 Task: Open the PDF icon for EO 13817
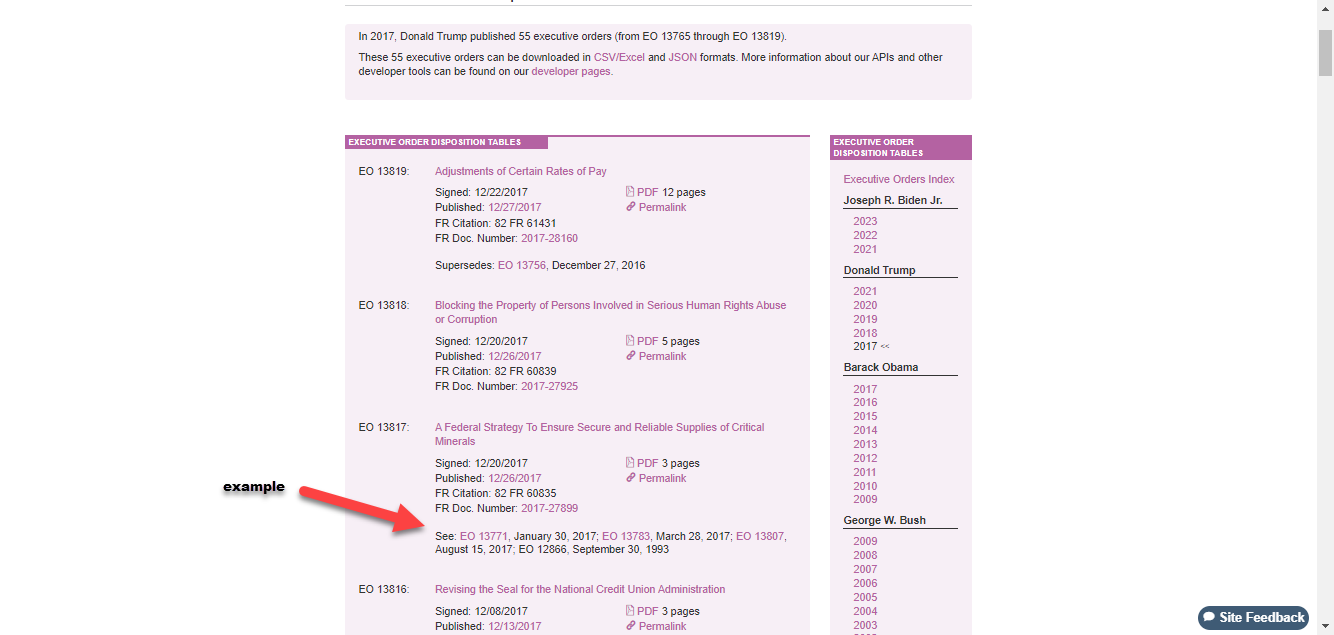(x=630, y=463)
